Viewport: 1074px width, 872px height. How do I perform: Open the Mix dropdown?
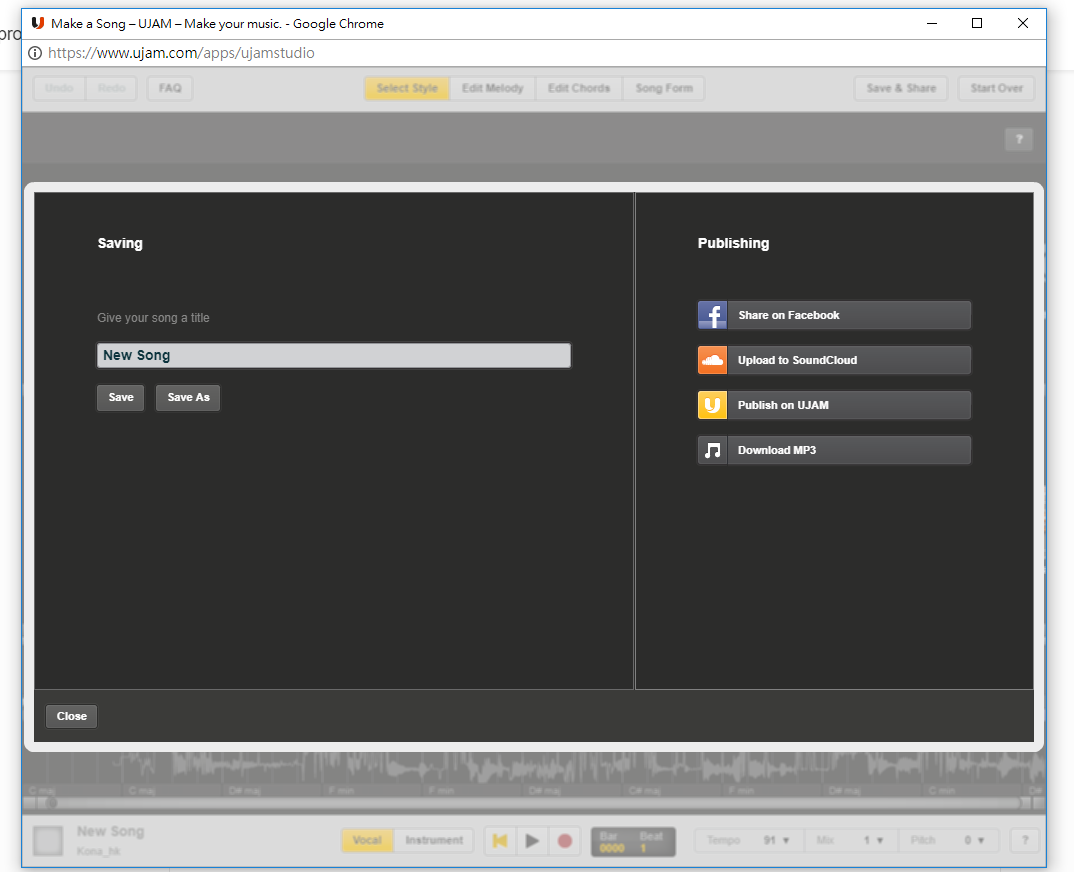849,840
